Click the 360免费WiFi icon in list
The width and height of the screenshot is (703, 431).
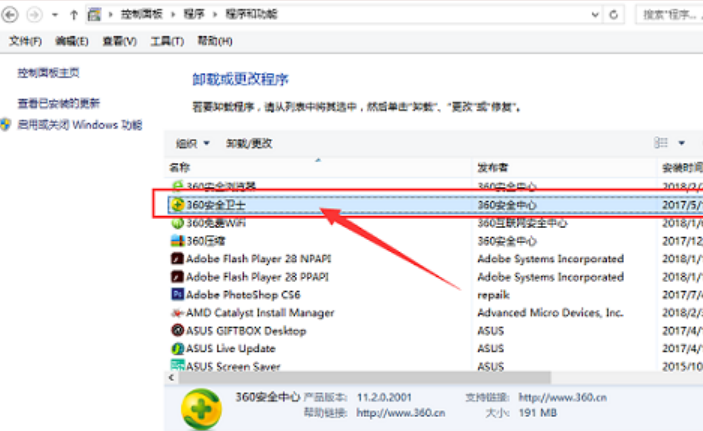(177, 223)
